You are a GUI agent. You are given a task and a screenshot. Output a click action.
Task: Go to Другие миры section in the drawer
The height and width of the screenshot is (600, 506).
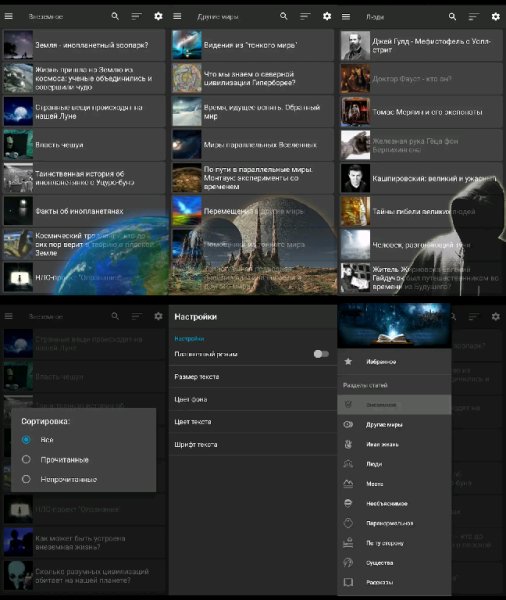point(394,424)
